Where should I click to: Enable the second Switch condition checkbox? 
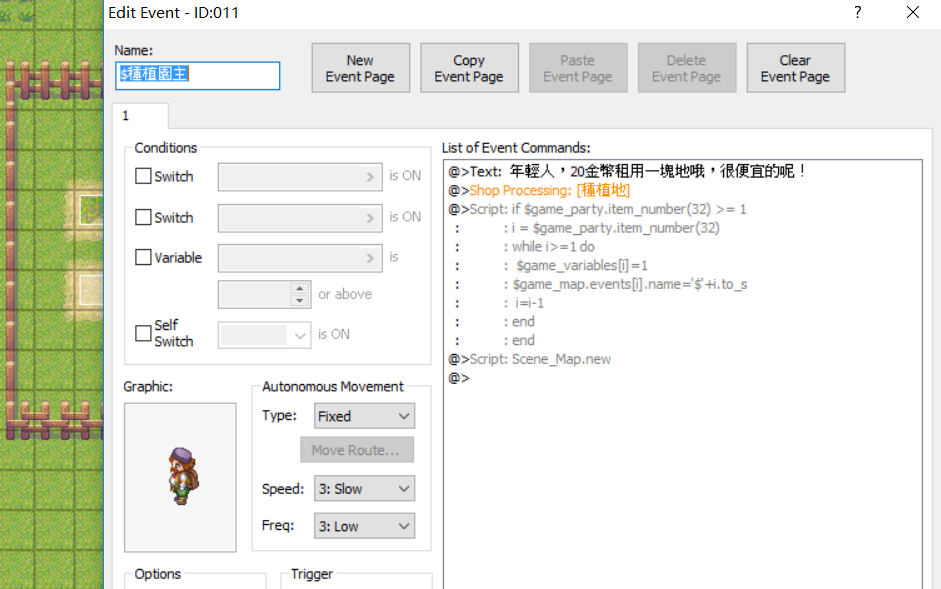(143, 217)
